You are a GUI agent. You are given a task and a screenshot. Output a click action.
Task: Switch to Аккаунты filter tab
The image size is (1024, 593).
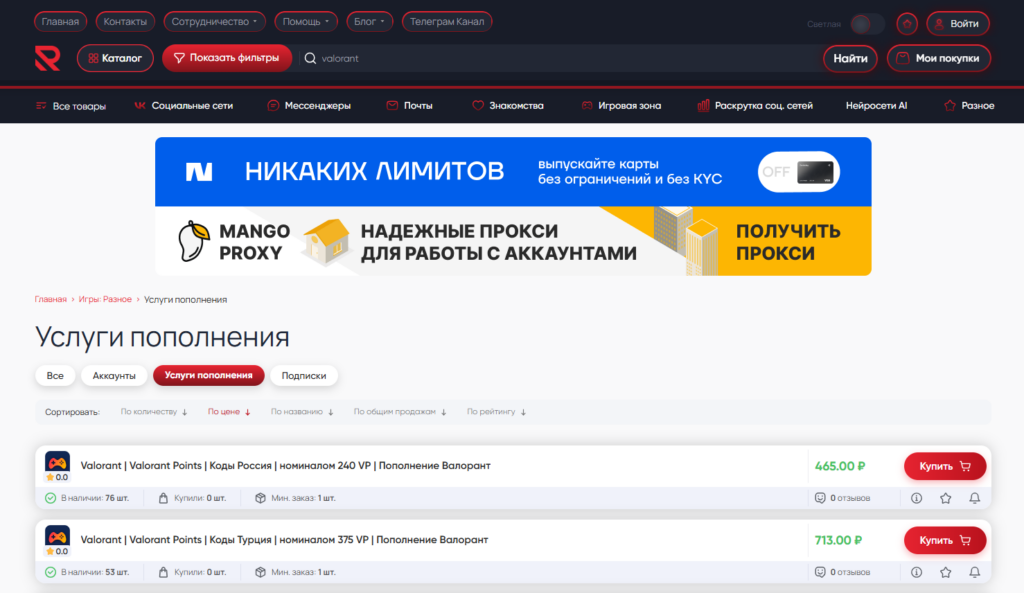point(114,376)
